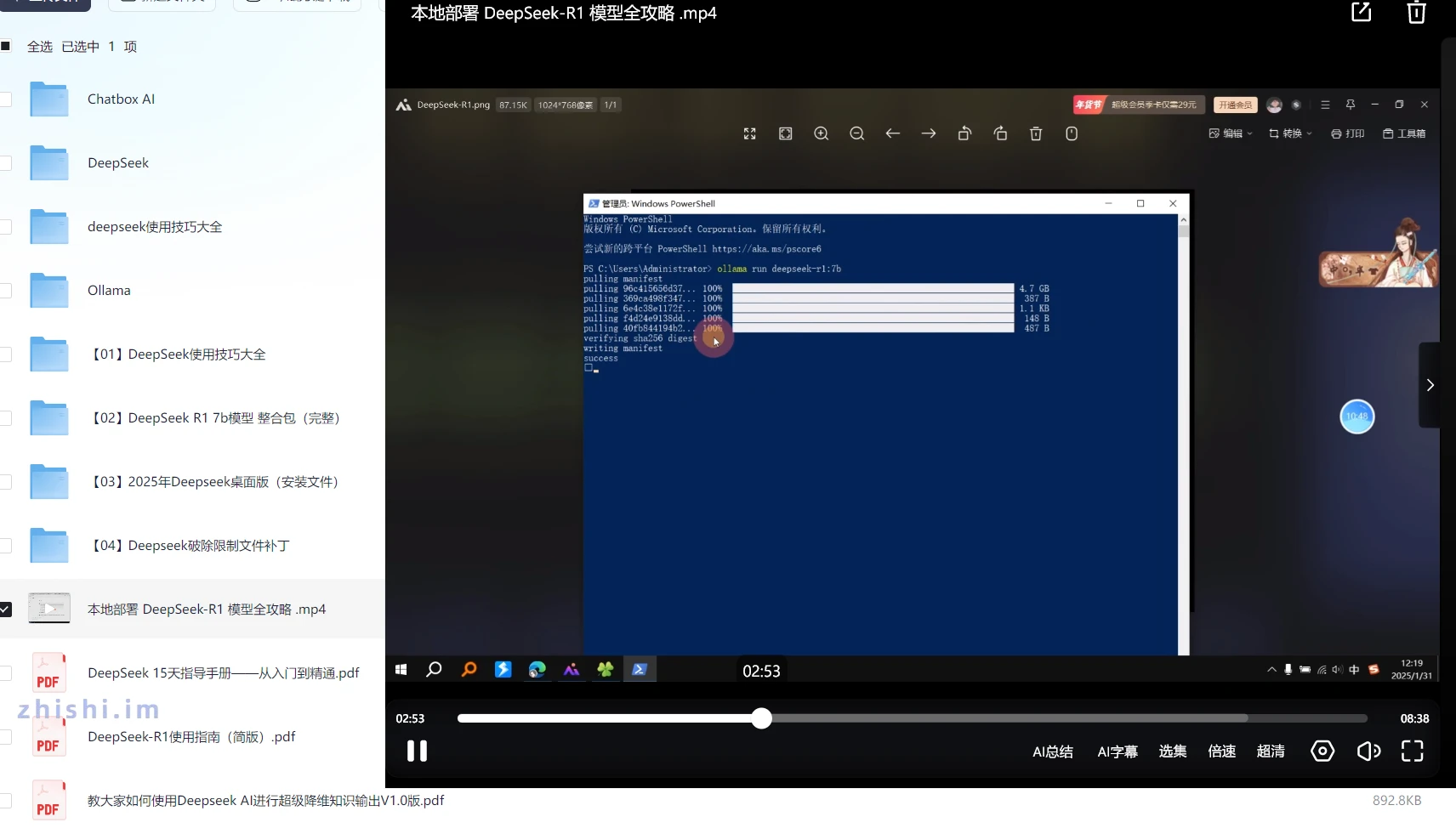
Task: Open the 工具箱 toolbox
Action: pyautogui.click(x=1404, y=133)
